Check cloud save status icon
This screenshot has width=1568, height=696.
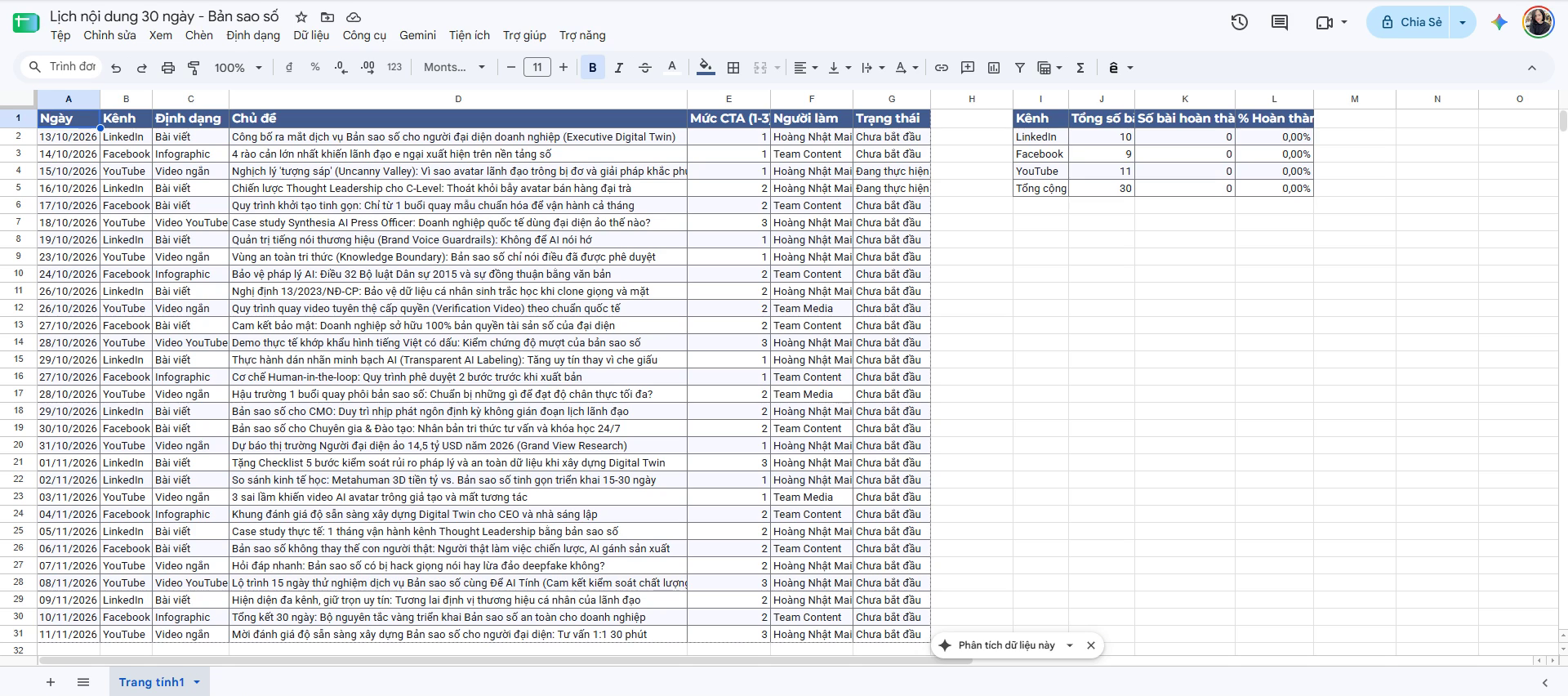[354, 17]
